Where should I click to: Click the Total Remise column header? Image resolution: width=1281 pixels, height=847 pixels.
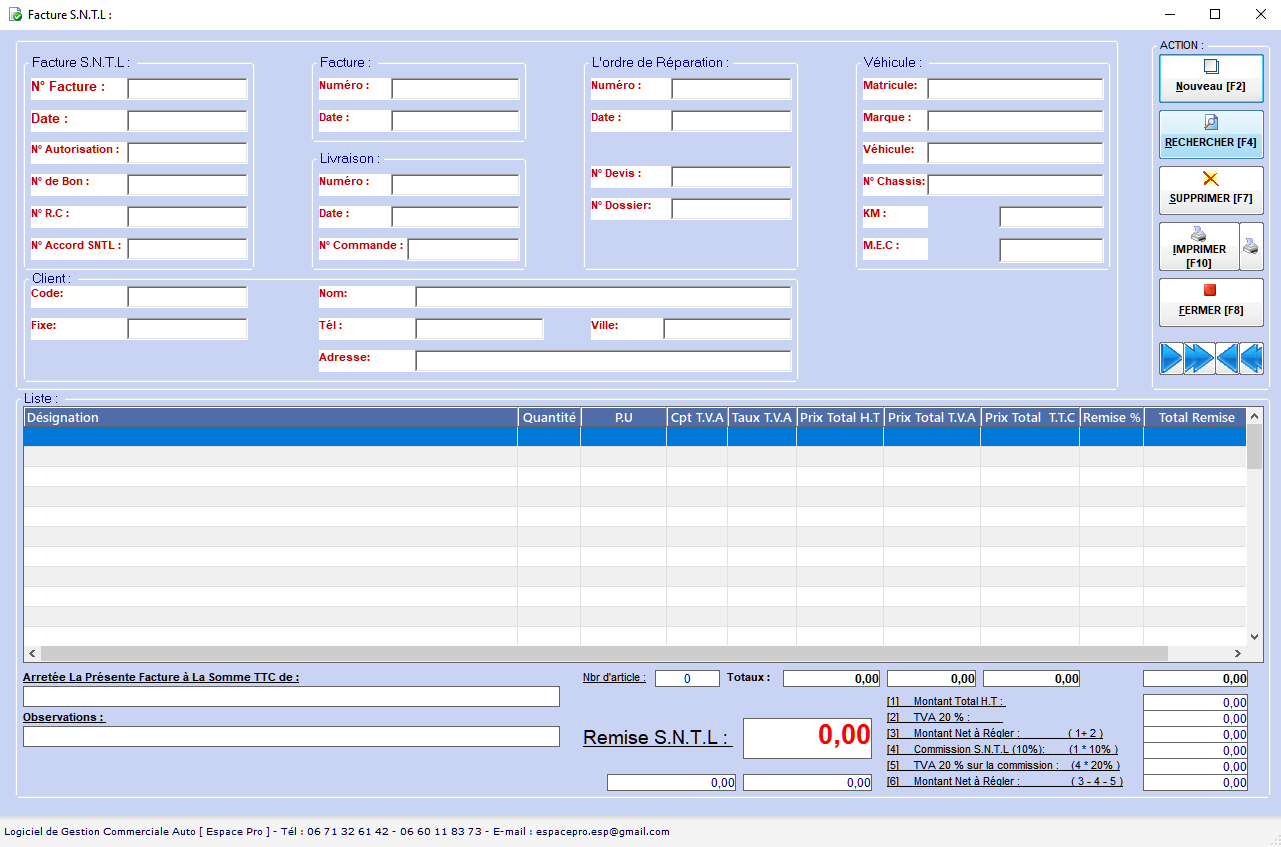point(1196,417)
